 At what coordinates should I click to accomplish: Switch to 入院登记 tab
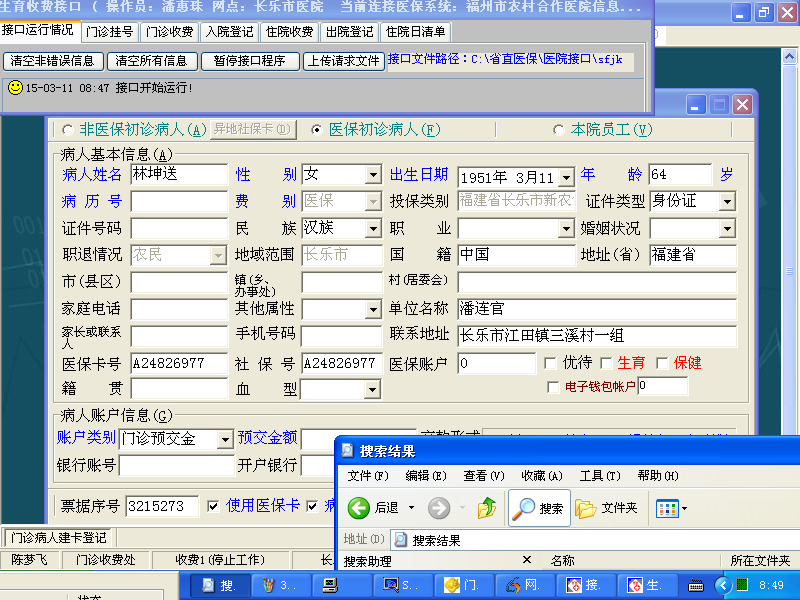coord(230,32)
